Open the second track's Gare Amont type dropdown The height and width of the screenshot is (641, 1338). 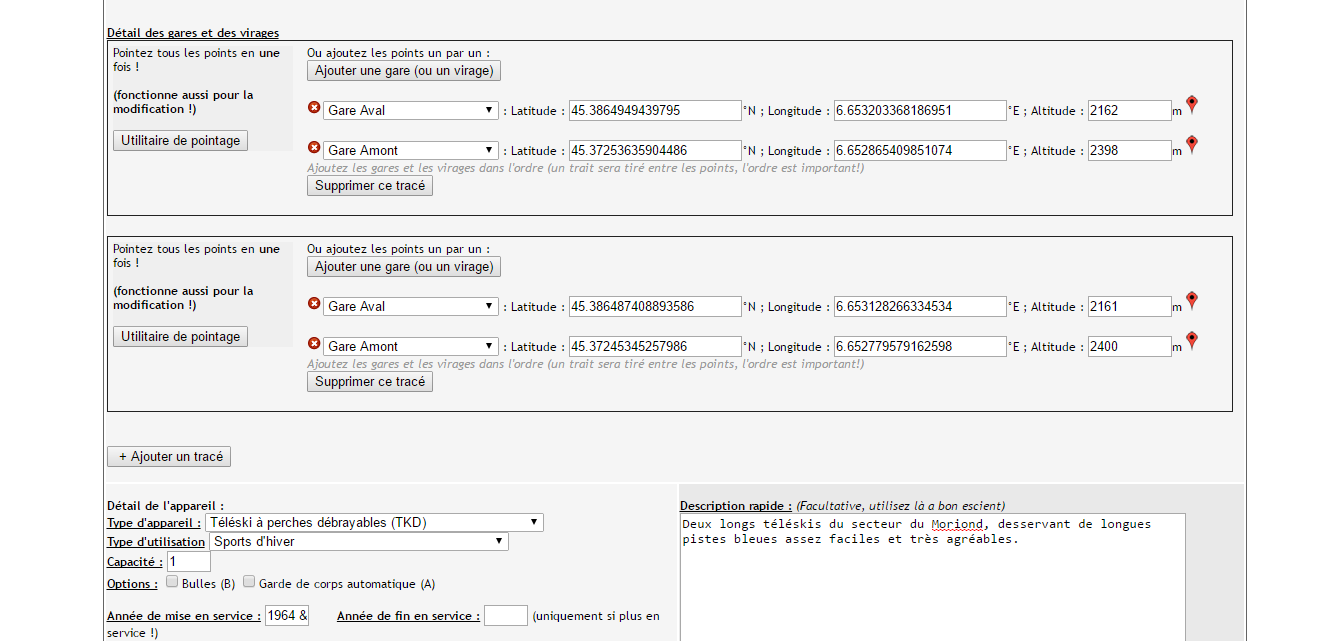[x=410, y=346]
